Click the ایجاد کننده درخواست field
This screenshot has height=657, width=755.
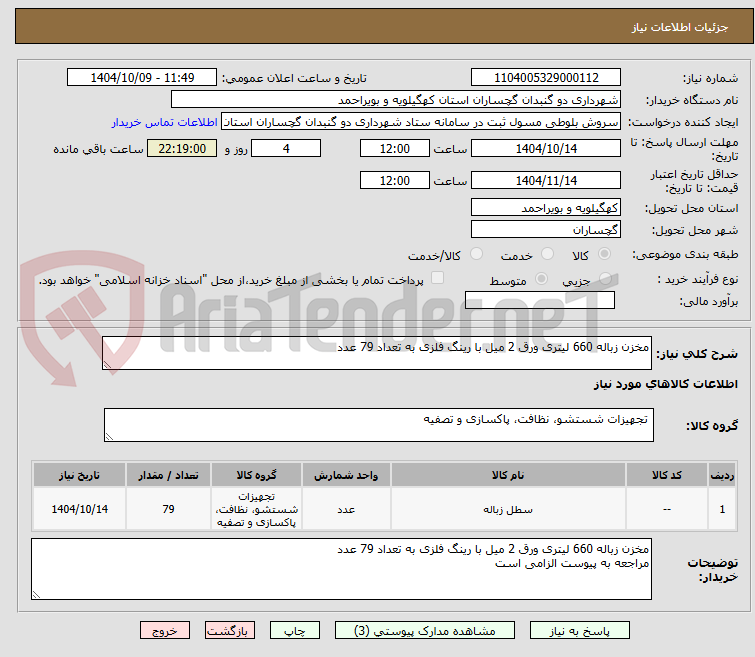(421, 122)
